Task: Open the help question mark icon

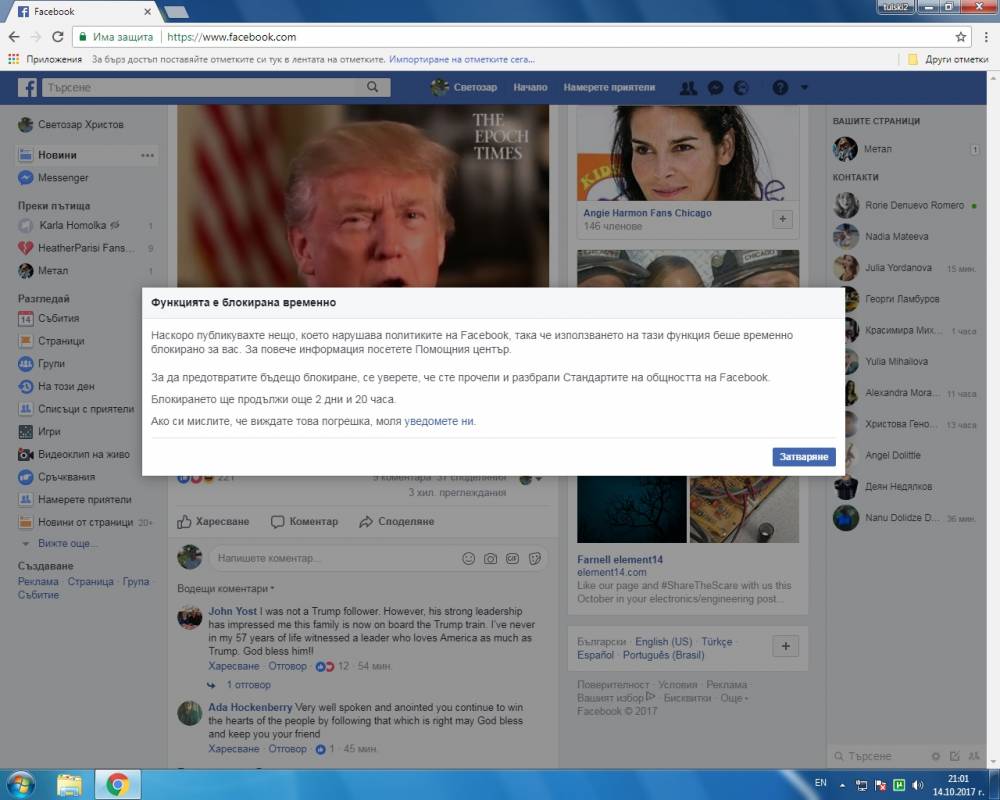Action: [x=780, y=87]
